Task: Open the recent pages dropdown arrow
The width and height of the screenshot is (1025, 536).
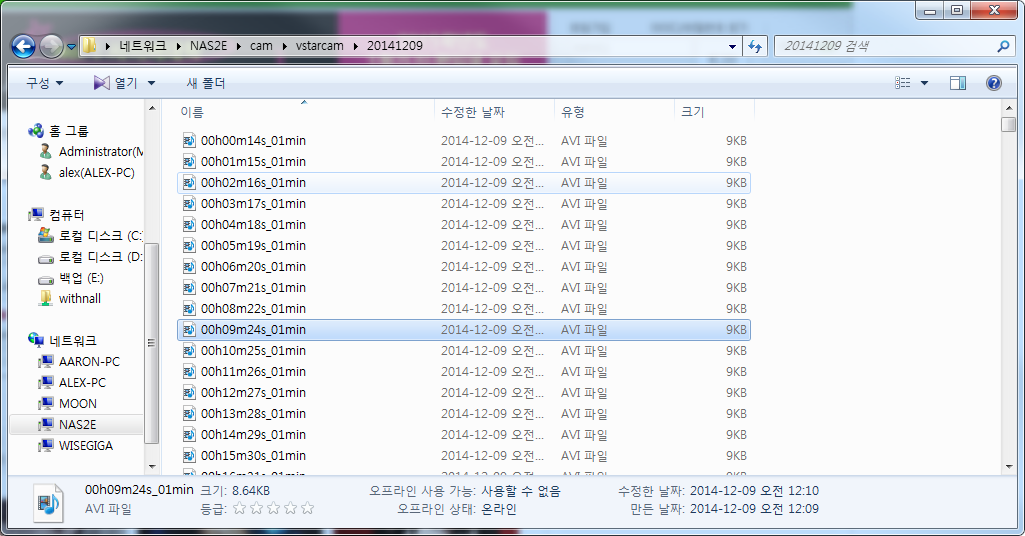Action: point(71,47)
